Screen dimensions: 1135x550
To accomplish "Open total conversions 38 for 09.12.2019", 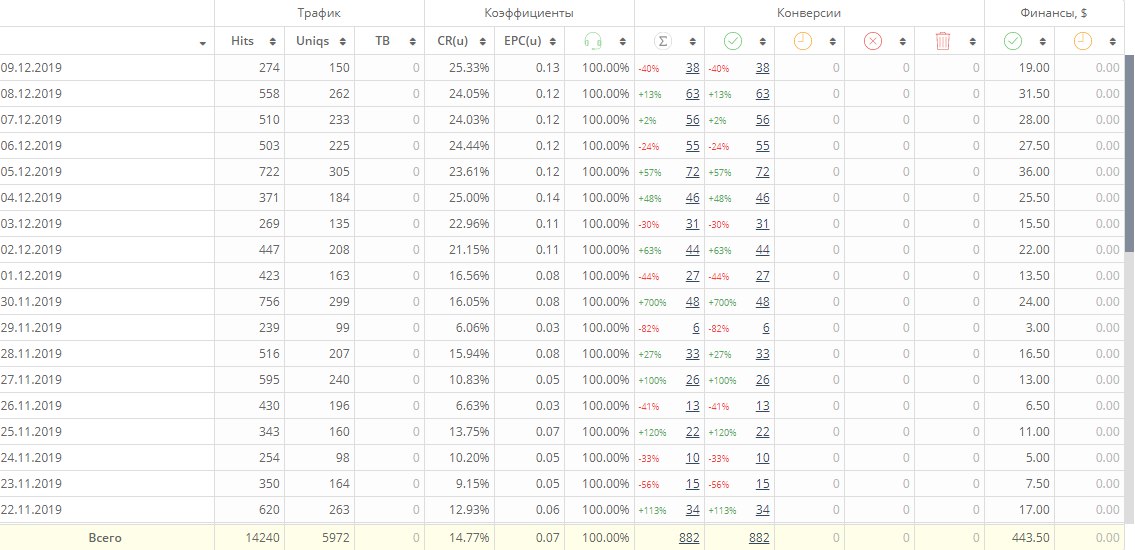I will pos(693,68).
